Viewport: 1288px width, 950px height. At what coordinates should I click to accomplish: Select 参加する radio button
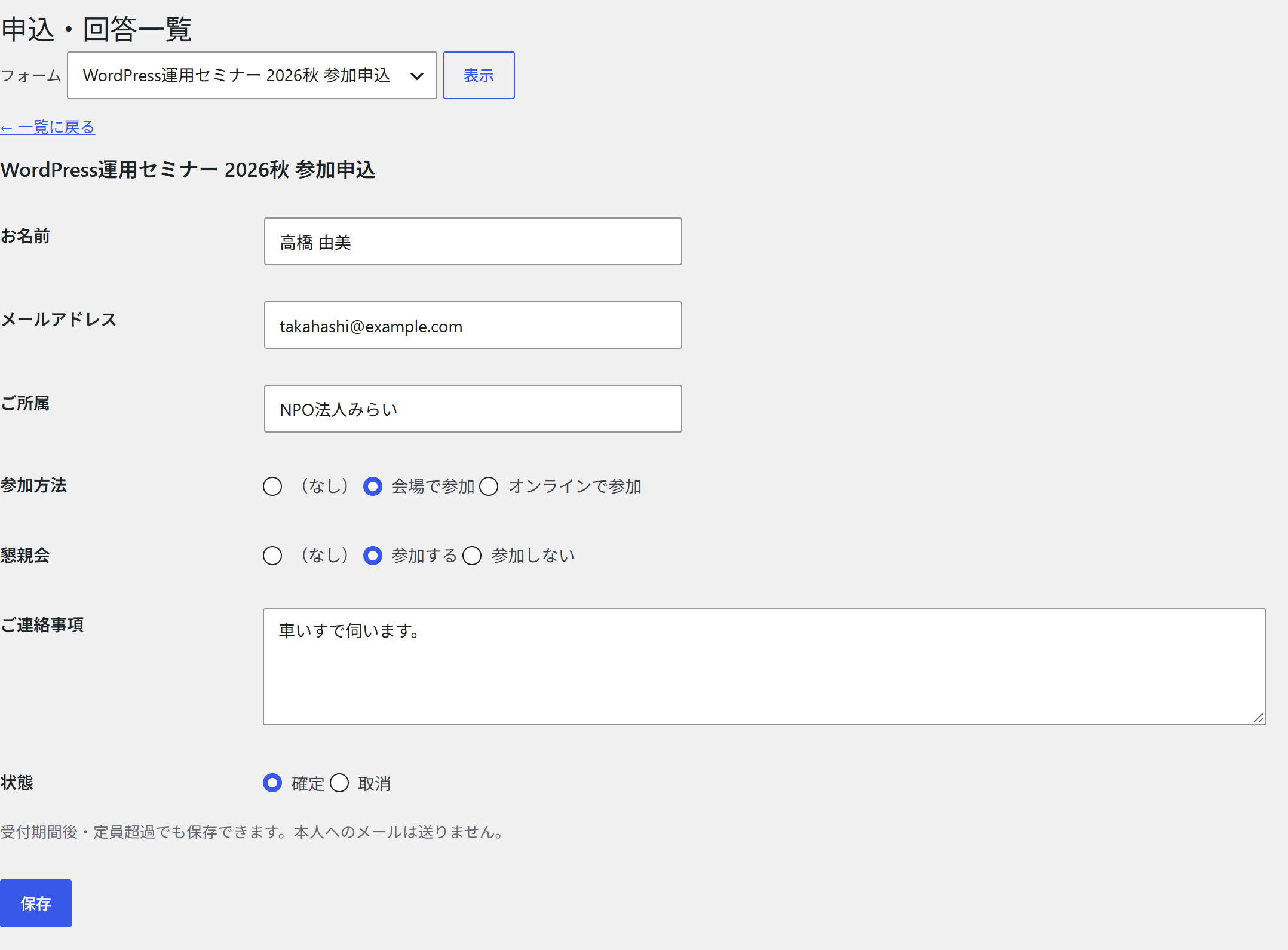pyautogui.click(x=373, y=556)
